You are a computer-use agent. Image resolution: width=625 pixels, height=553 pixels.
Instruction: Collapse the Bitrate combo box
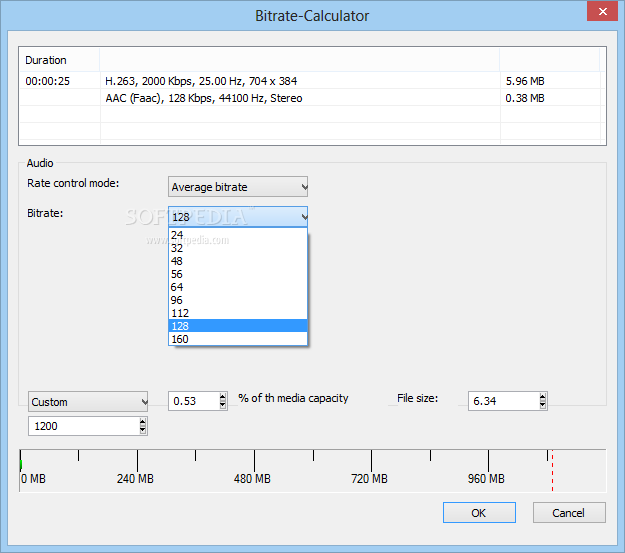tap(303, 217)
